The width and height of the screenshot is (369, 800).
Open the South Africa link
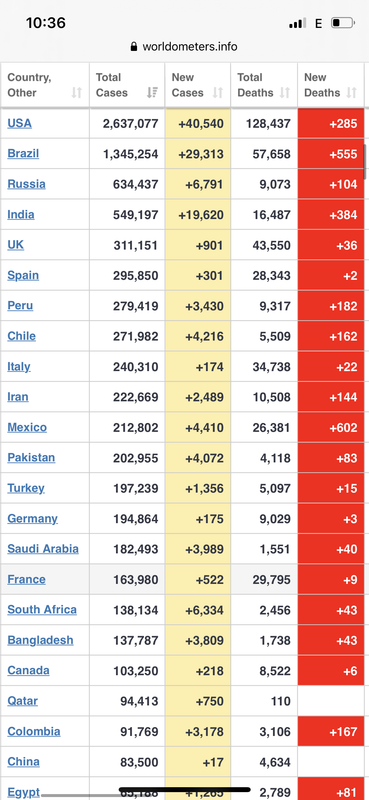click(x=42, y=610)
